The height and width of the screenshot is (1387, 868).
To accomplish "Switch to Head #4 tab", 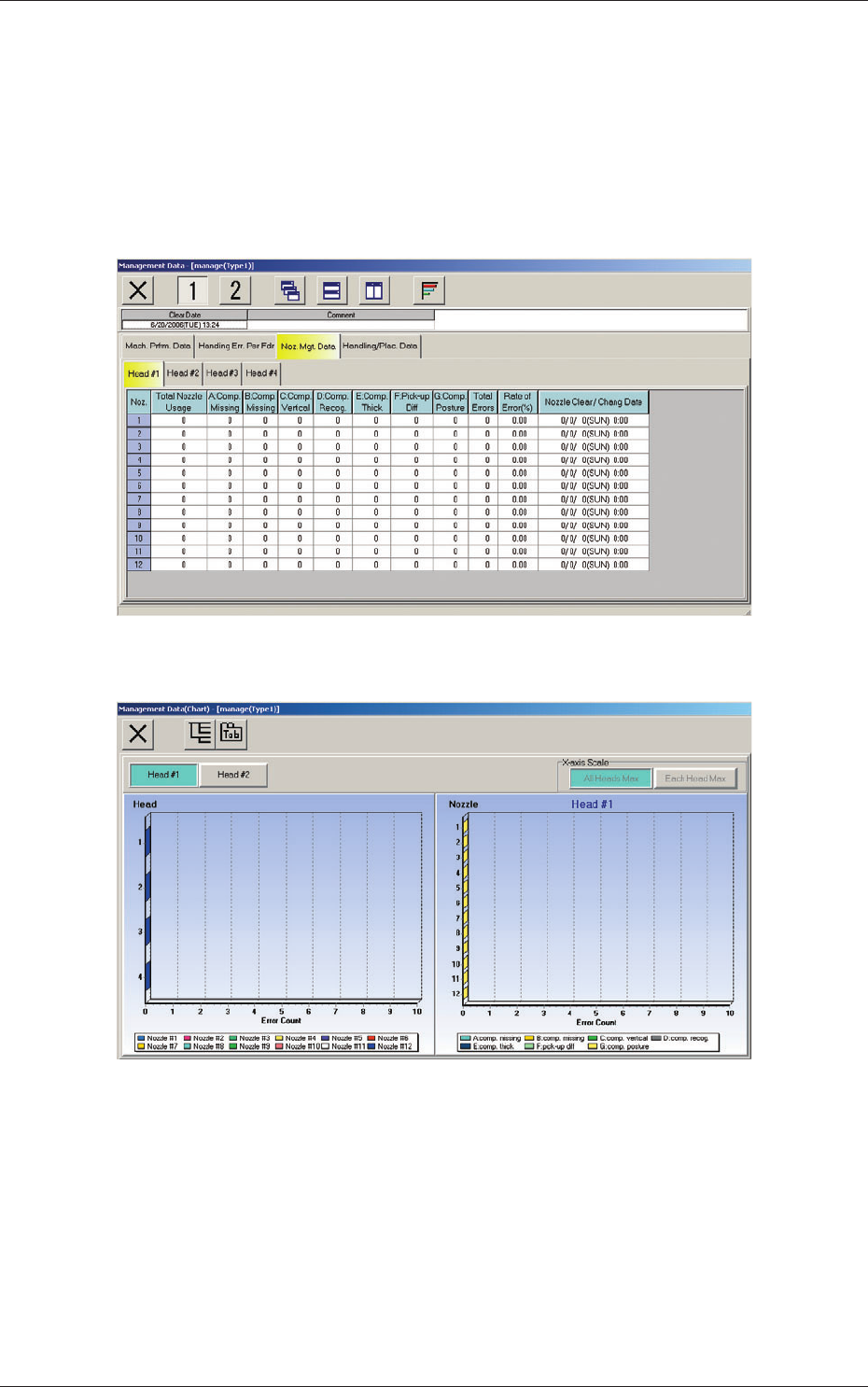I will 261,373.
